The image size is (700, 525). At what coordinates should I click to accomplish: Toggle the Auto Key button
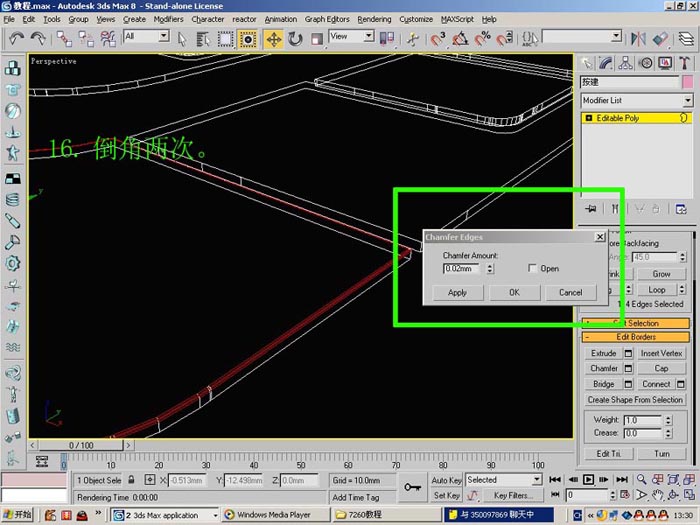(x=446, y=480)
